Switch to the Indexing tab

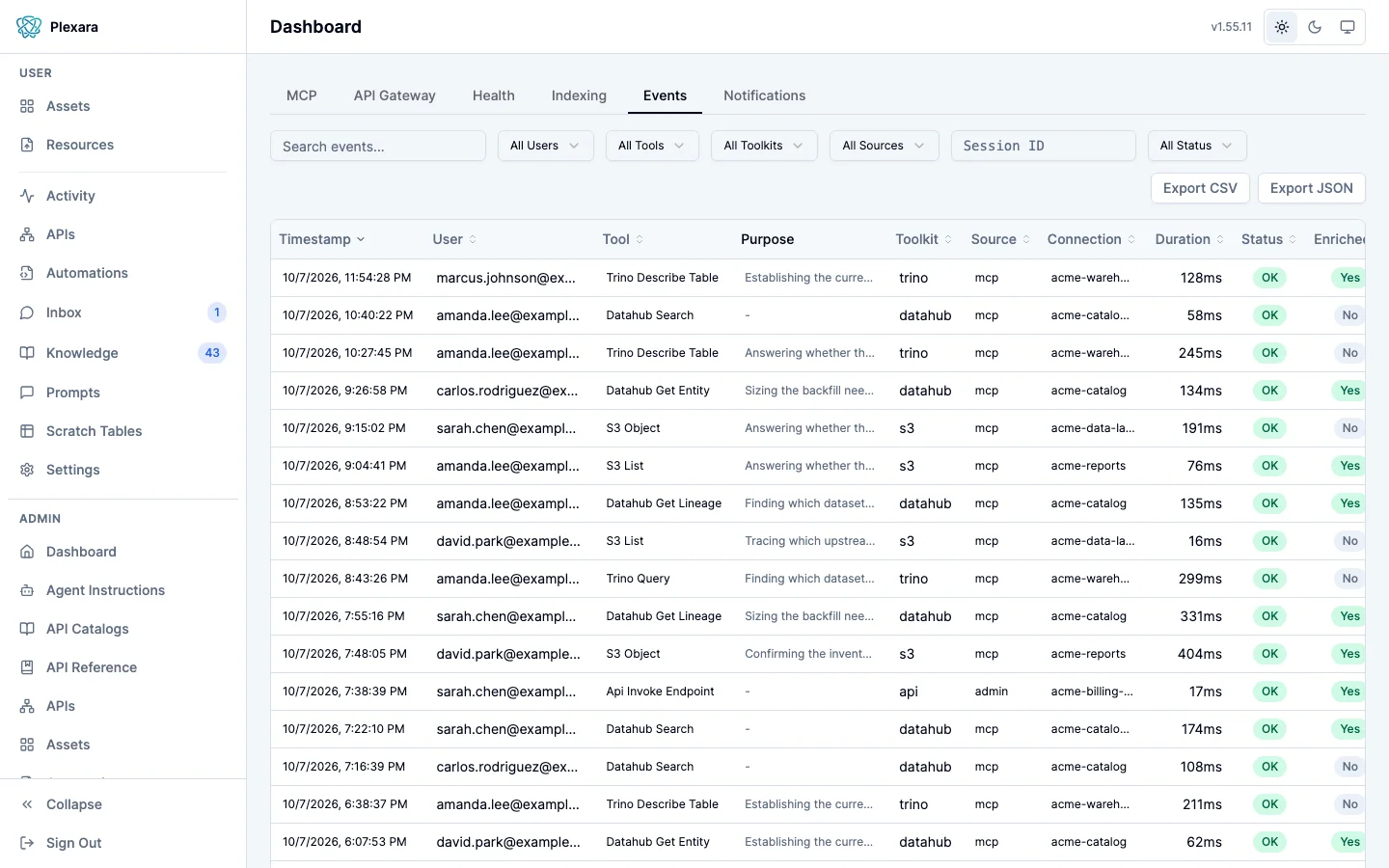(x=579, y=95)
